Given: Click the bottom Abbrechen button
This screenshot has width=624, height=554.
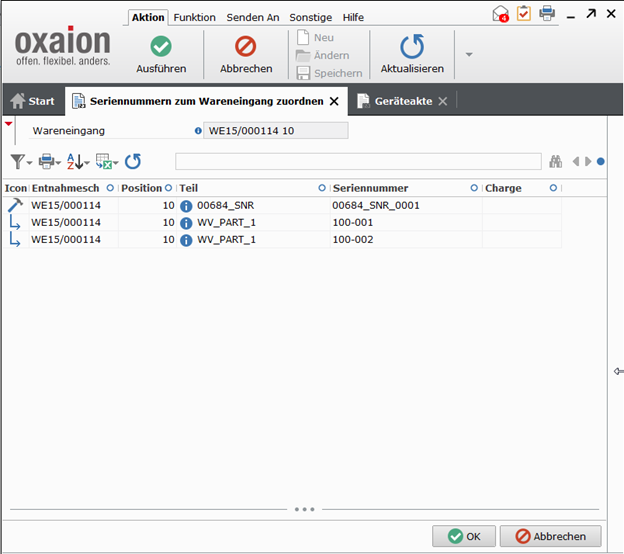Looking at the screenshot, I should tap(550, 536).
